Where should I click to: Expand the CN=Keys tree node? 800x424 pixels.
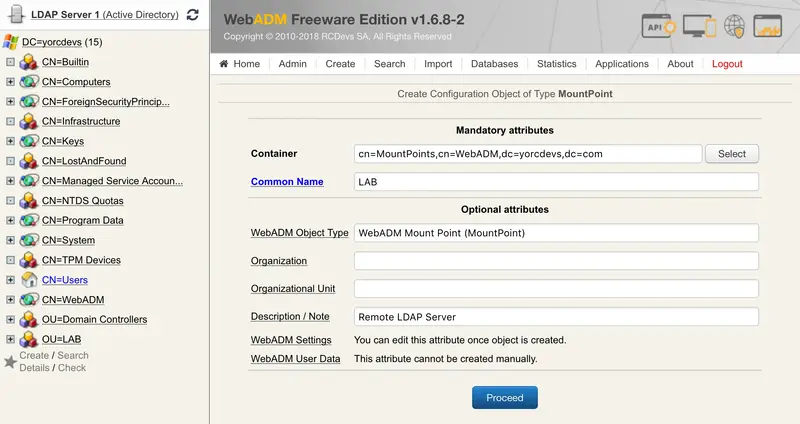tap(10, 141)
